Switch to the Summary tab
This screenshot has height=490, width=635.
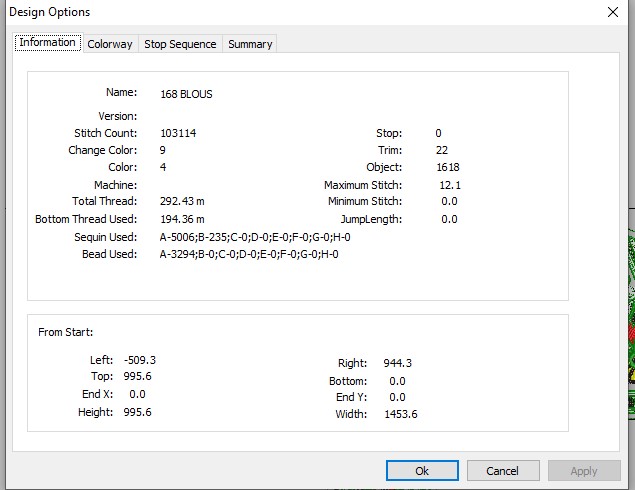pos(250,44)
